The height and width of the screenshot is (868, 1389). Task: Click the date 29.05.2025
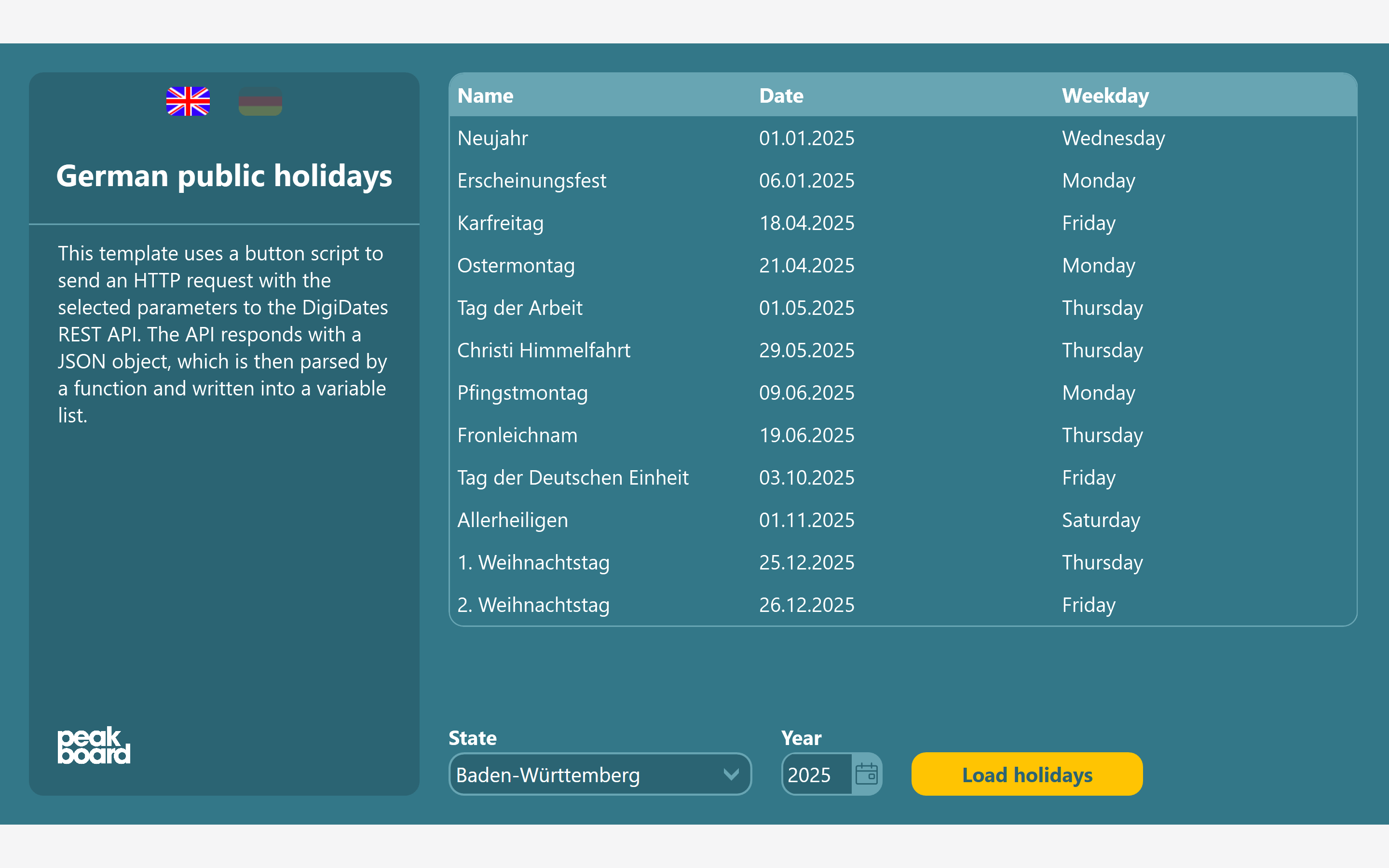(806, 350)
